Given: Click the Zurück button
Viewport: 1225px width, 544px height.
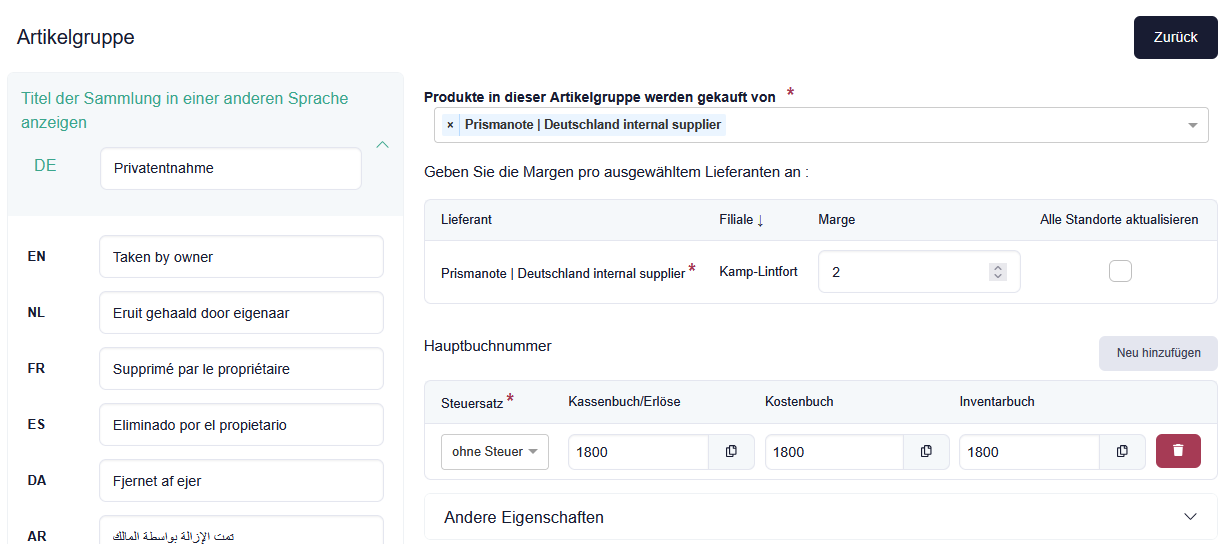Looking at the screenshot, I should (1175, 37).
